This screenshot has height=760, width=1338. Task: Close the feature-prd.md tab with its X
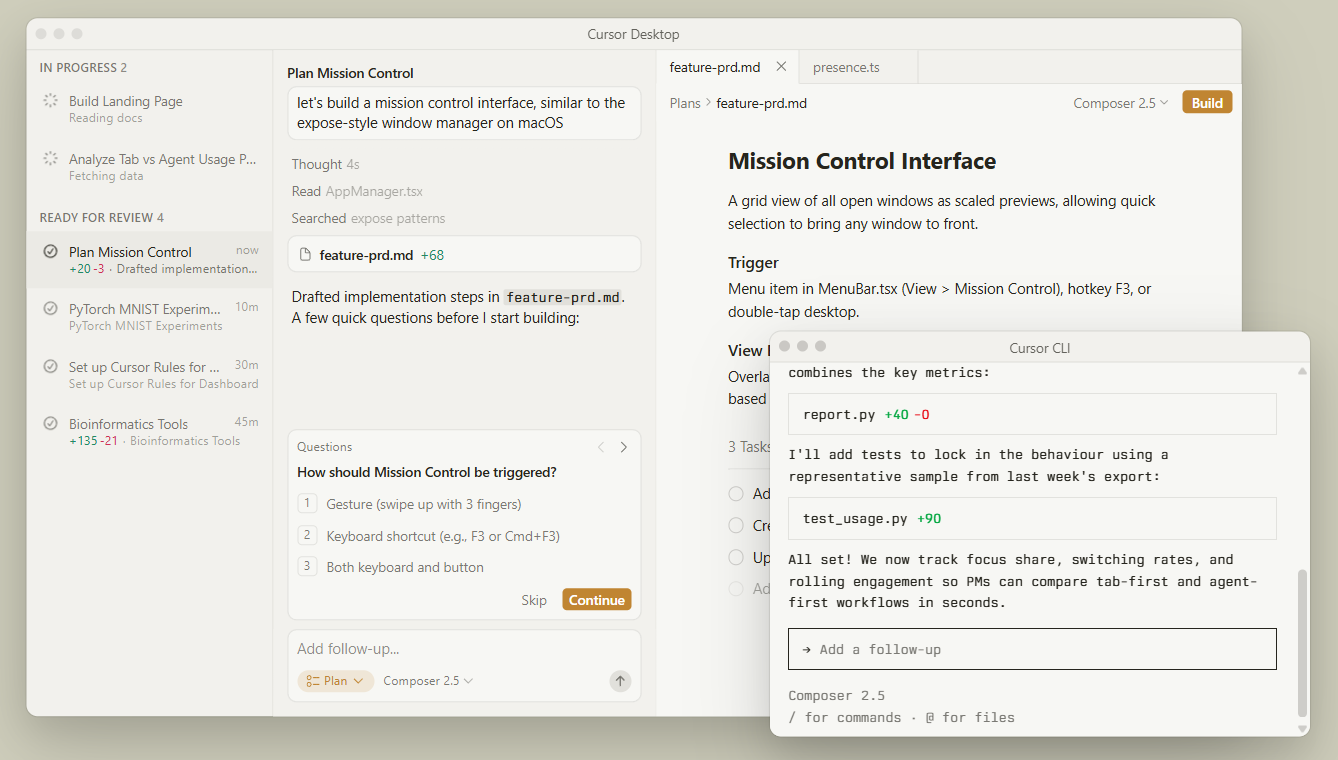click(781, 67)
